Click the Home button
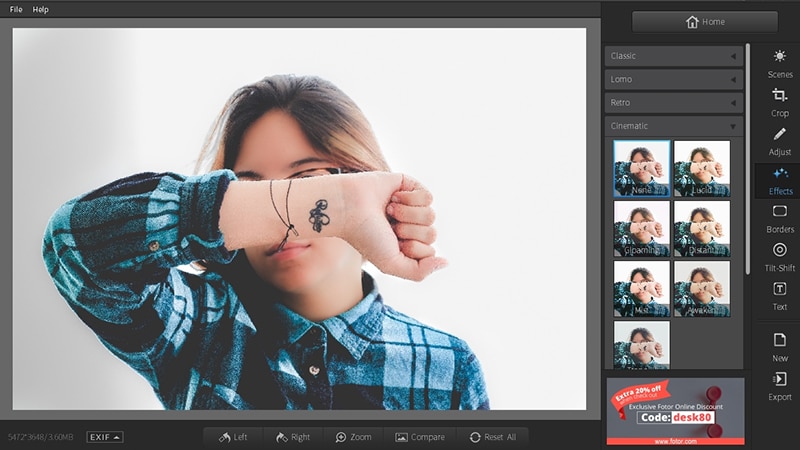 coord(704,22)
